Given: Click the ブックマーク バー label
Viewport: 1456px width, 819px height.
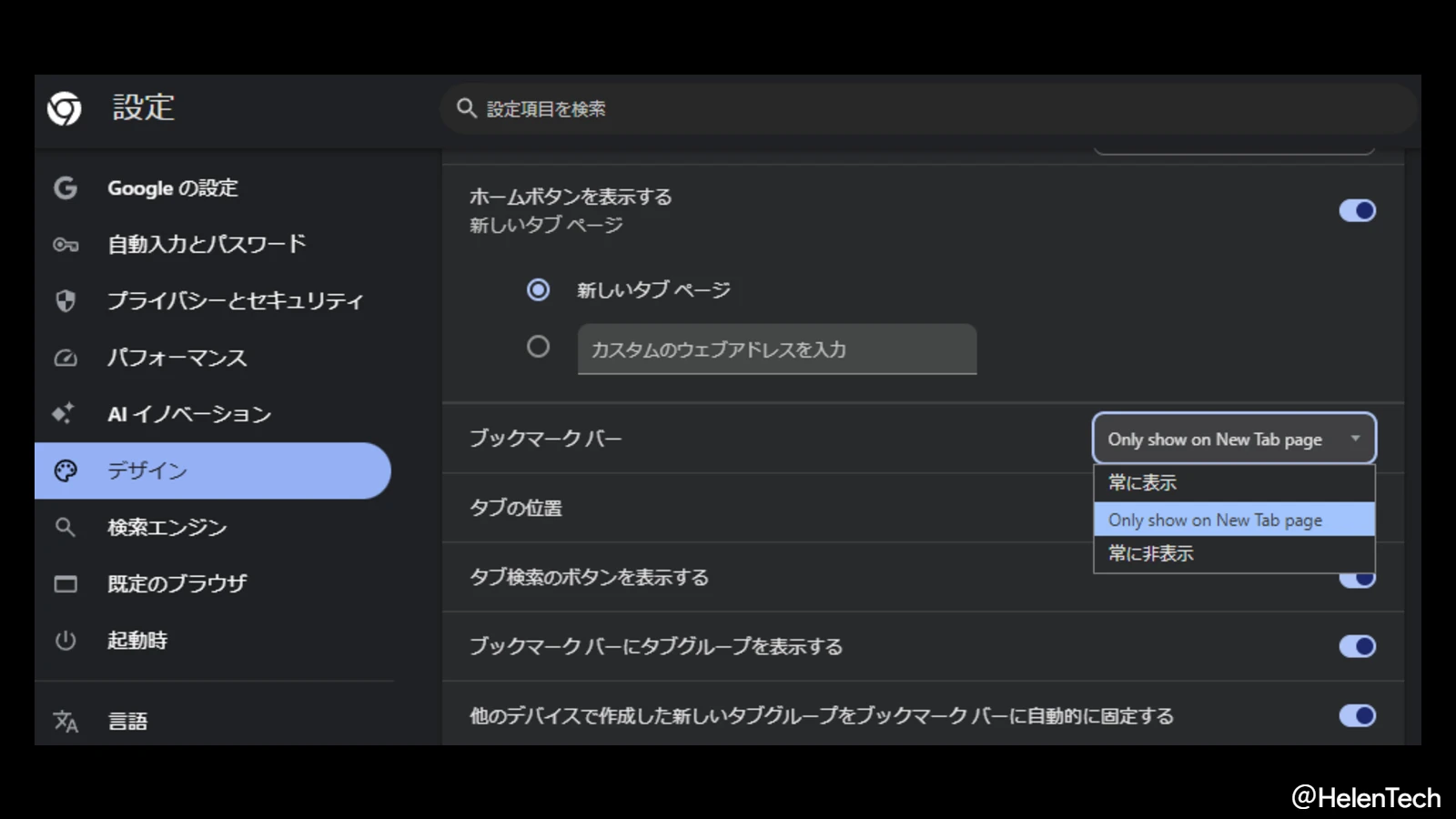Looking at the screenshot, I should coord(546,439).
